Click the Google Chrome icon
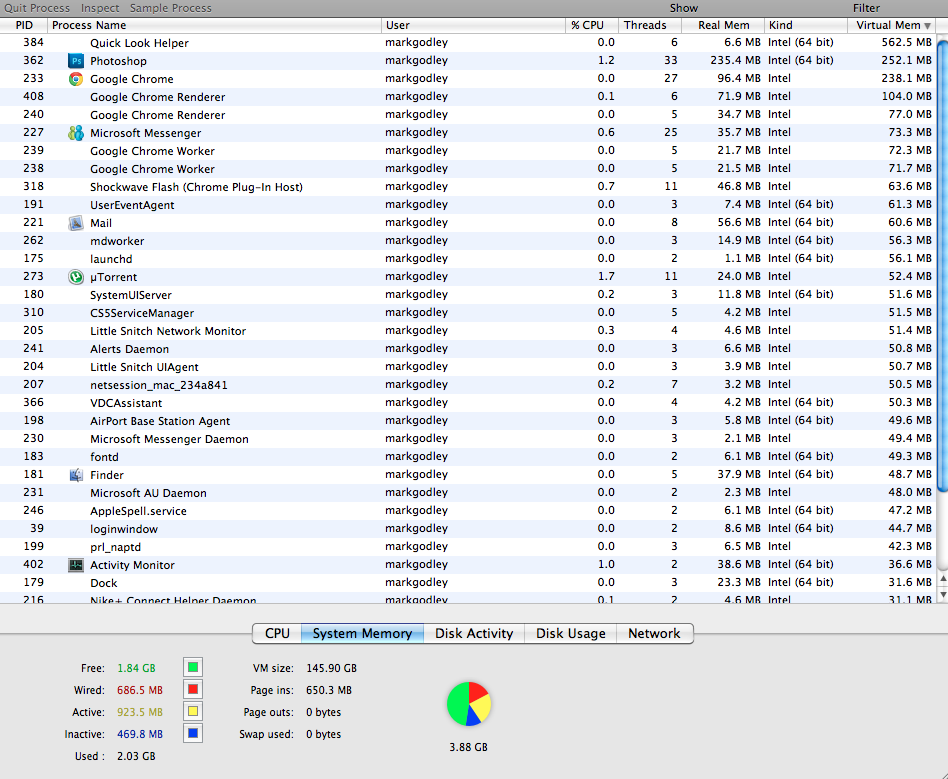 click(x=76, y=79)
